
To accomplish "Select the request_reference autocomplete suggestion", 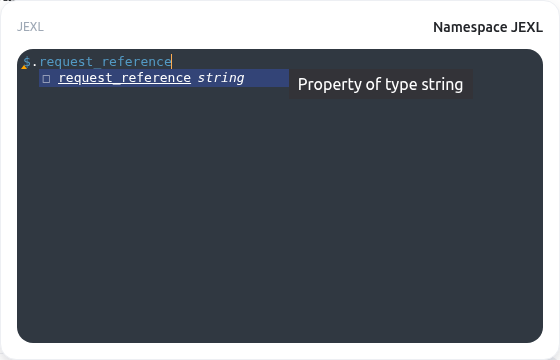I will coord(164,78).
